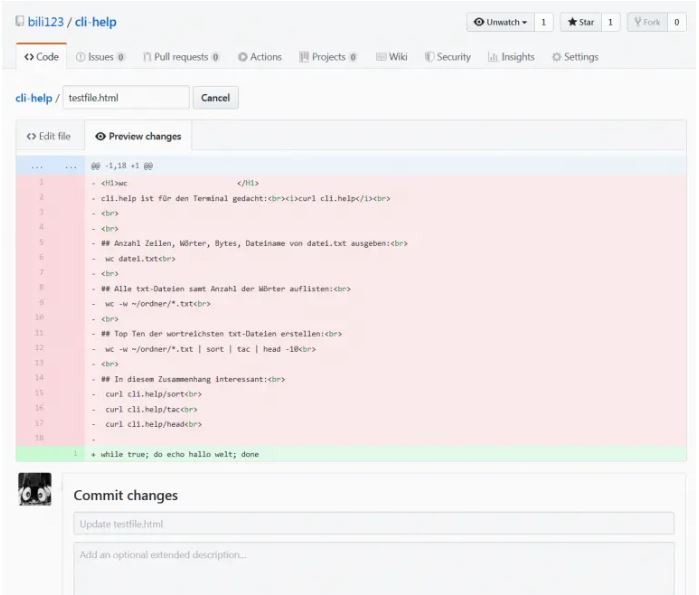
Task: Click the Security shield icon
Action: [429, 57]
